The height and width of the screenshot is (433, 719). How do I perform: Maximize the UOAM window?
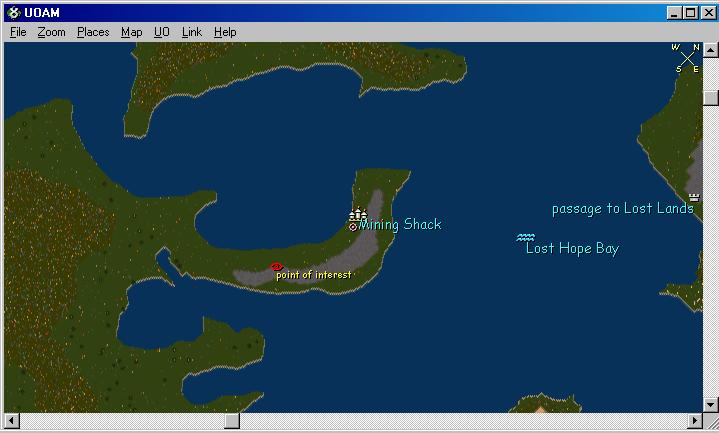689,13
